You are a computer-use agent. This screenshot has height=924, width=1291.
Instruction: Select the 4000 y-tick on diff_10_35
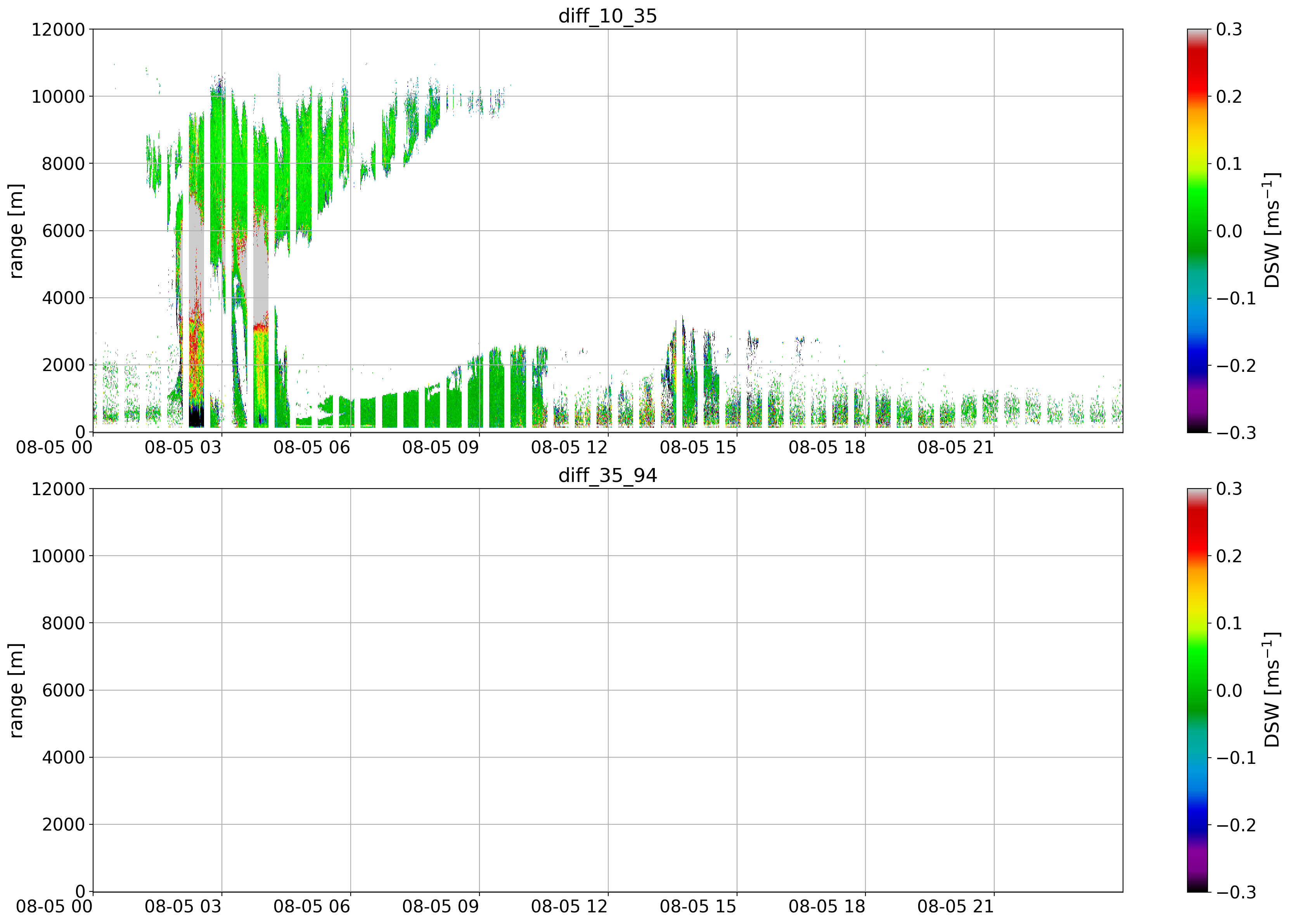tap(63, 298)
